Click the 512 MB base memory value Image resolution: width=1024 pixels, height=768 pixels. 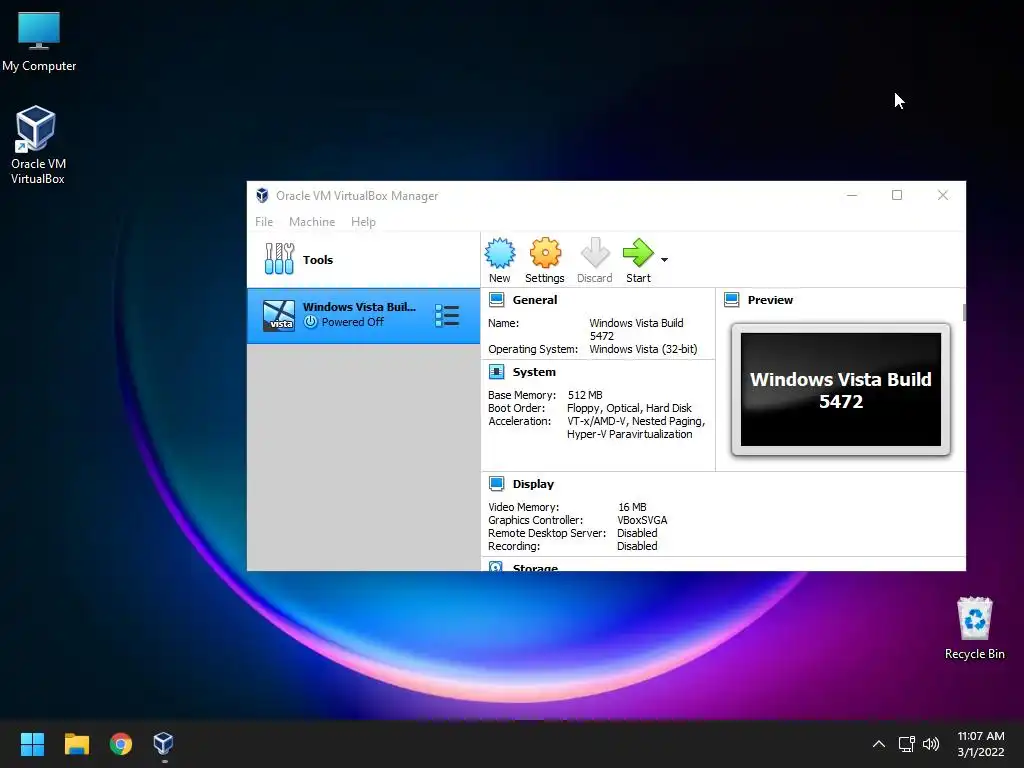tap(585, 395)
